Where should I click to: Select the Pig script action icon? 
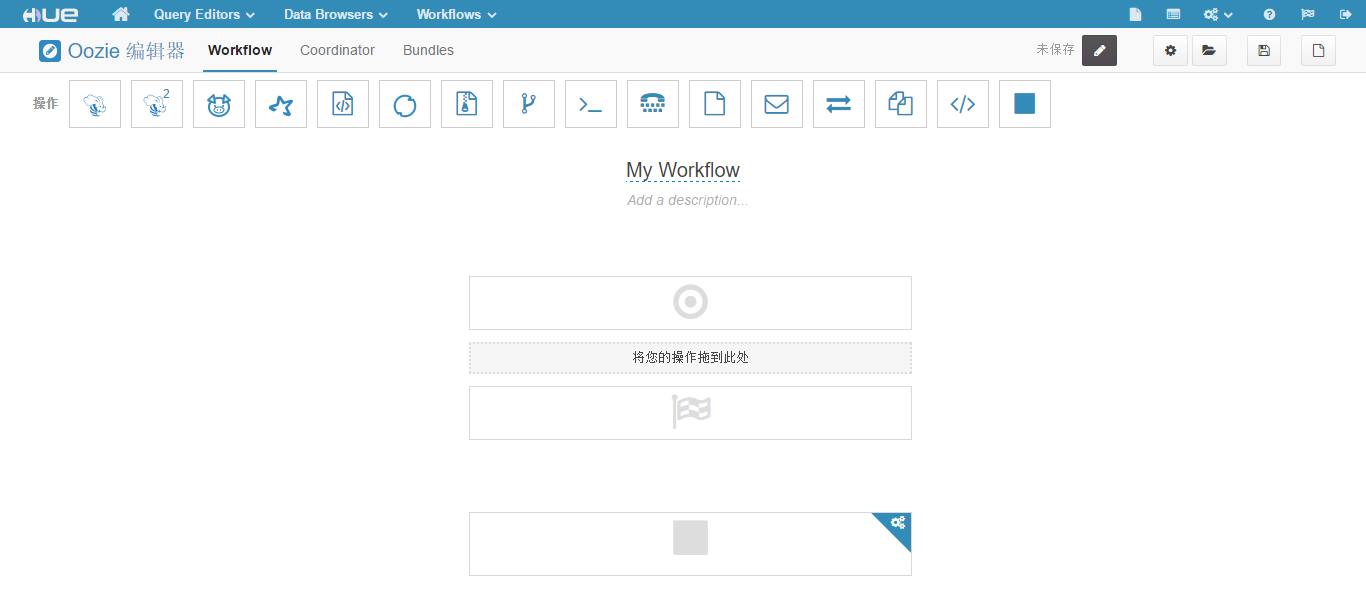pos(219,104)
